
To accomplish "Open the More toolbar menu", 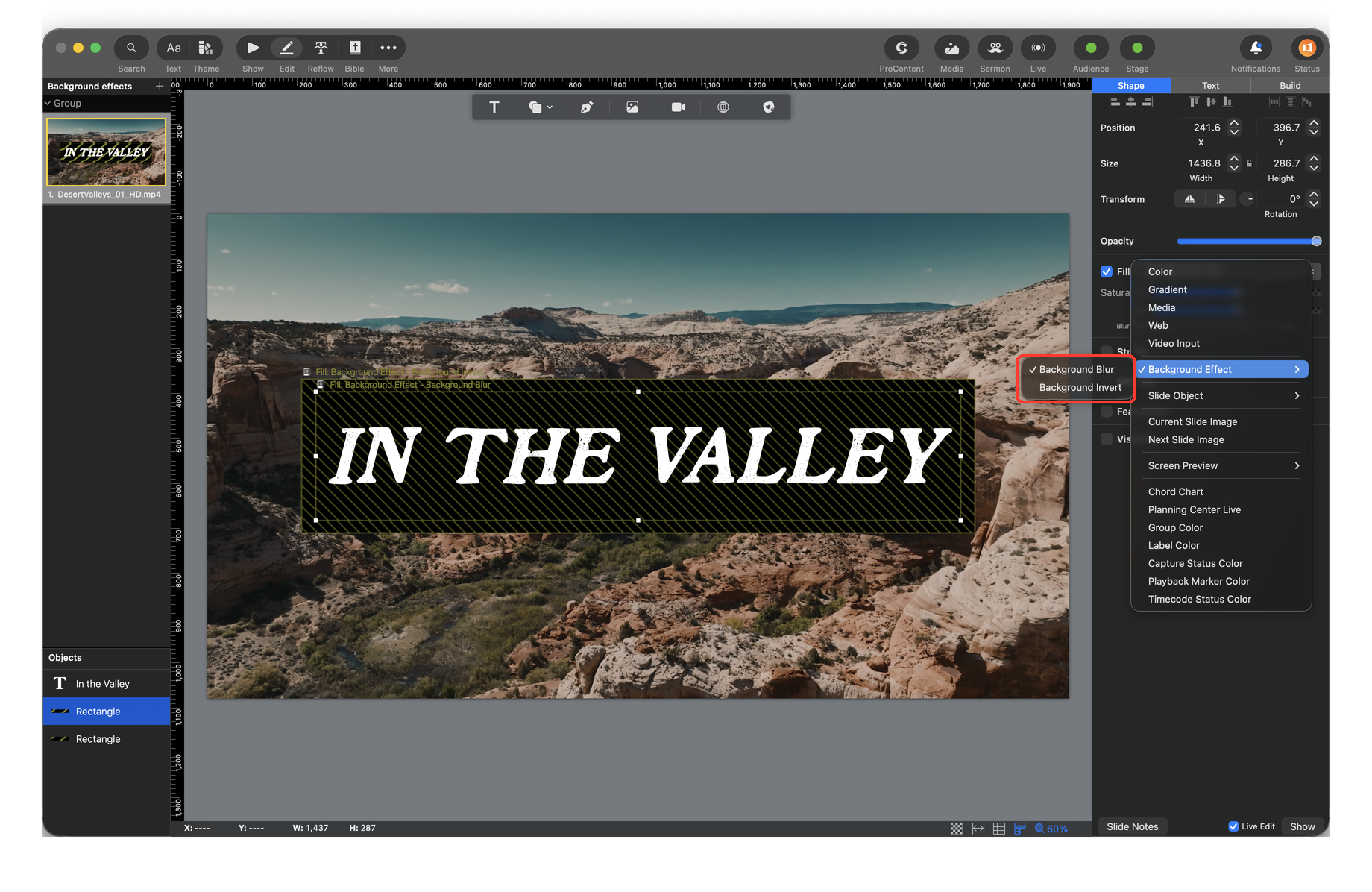I will click(388, 48).
